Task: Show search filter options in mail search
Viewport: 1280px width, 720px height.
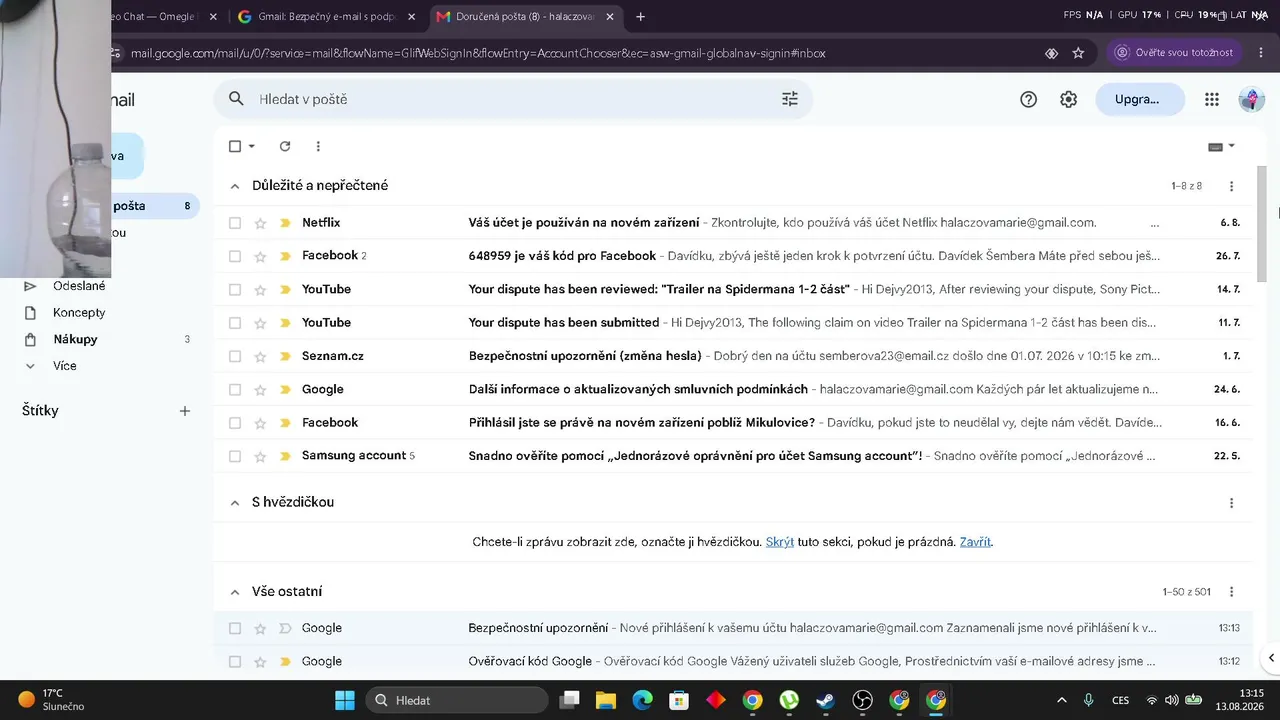Action: coord(790,99)
